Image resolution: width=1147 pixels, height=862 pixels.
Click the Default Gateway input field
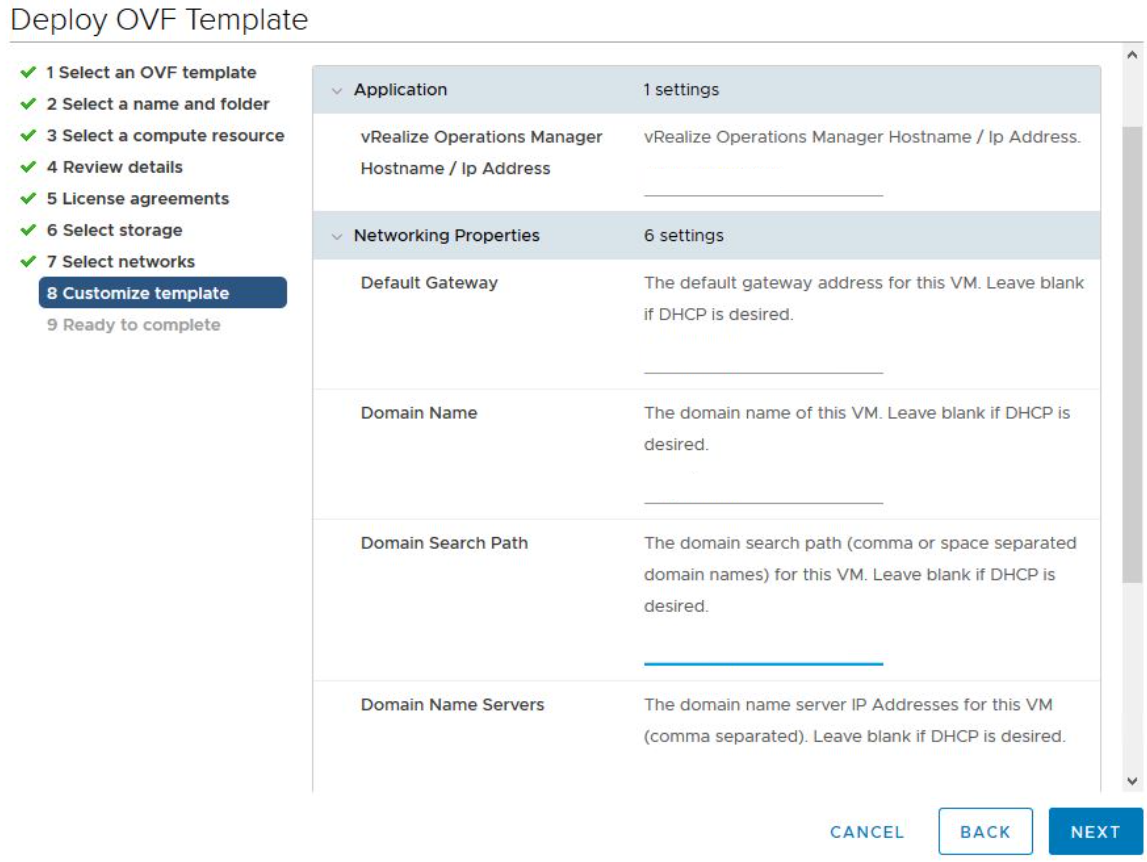pyautogui.click(x=763, y=360)
